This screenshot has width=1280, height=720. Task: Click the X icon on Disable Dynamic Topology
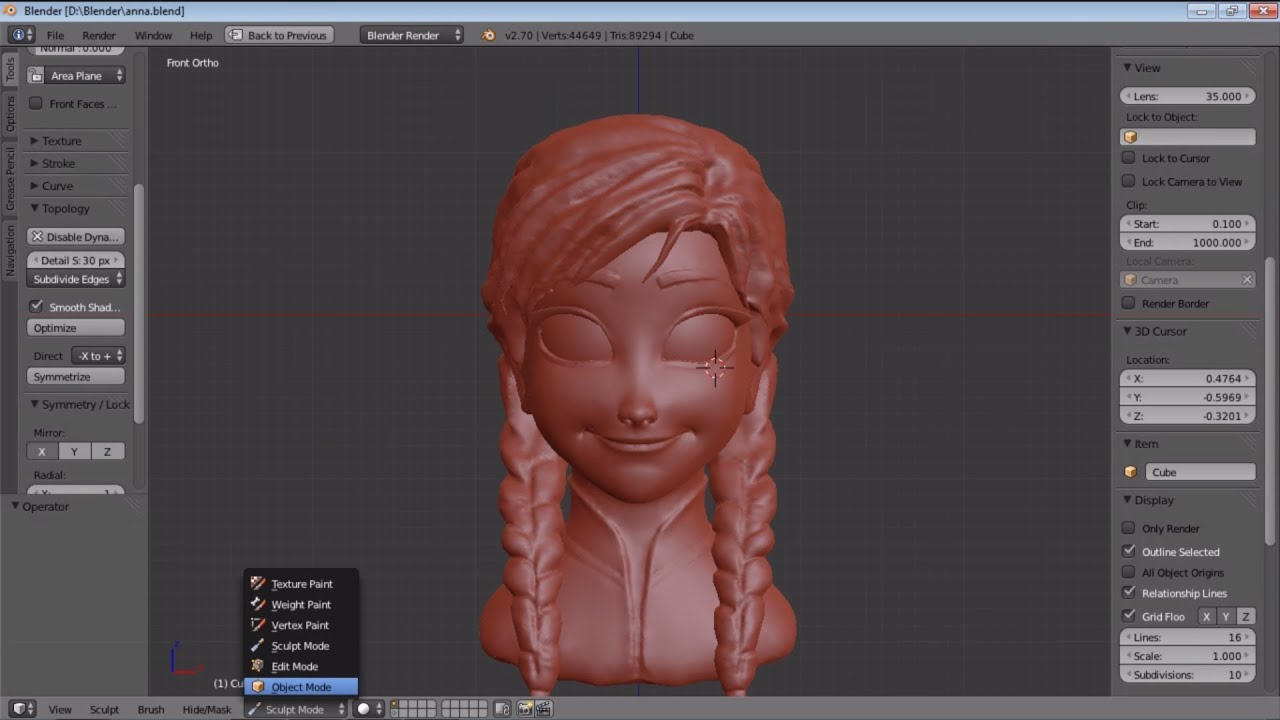pyautogui.click(x=37, y=237)
